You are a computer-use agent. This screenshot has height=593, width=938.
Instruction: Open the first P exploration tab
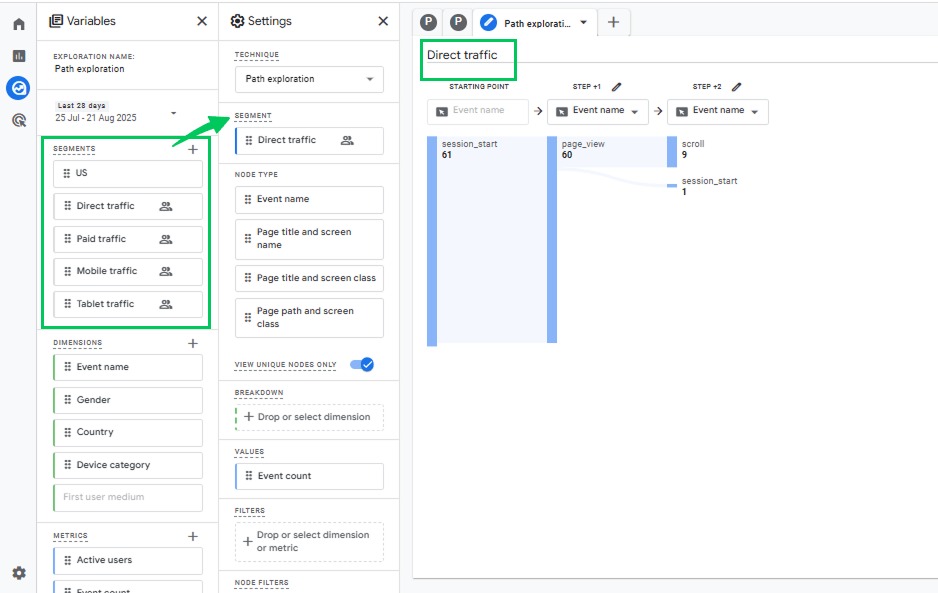point(428,23)
